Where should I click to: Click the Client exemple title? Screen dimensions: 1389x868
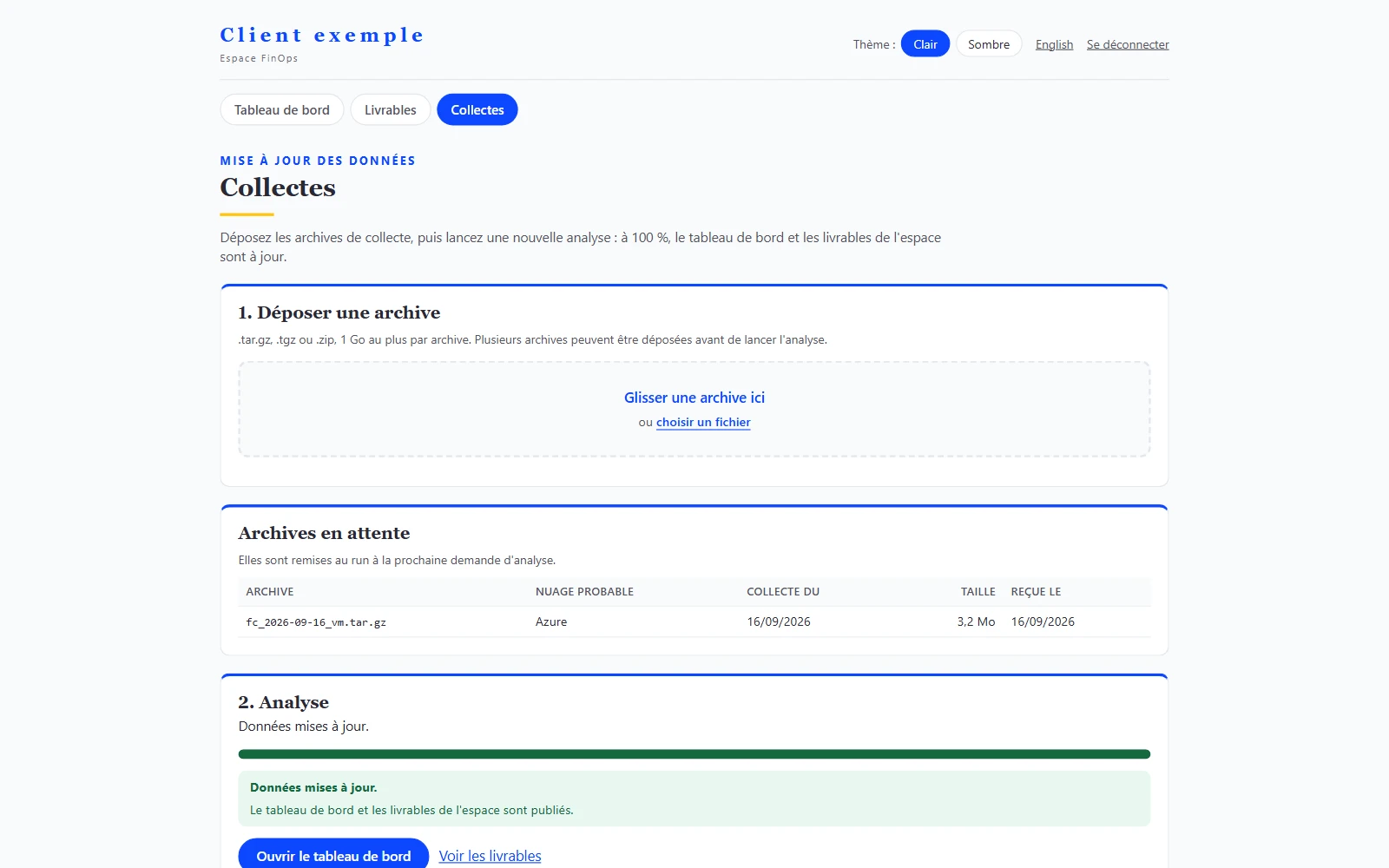click(x=322, y=36)
